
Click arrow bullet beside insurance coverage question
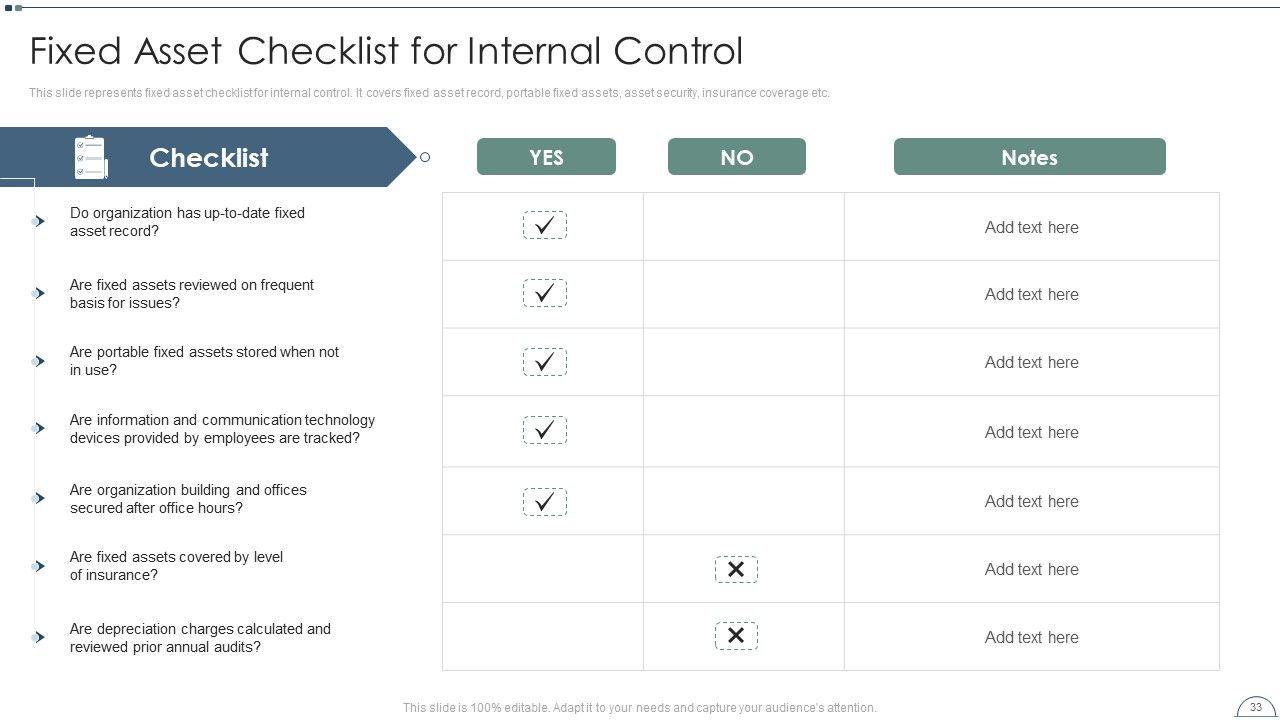click(x=38, y=566)
